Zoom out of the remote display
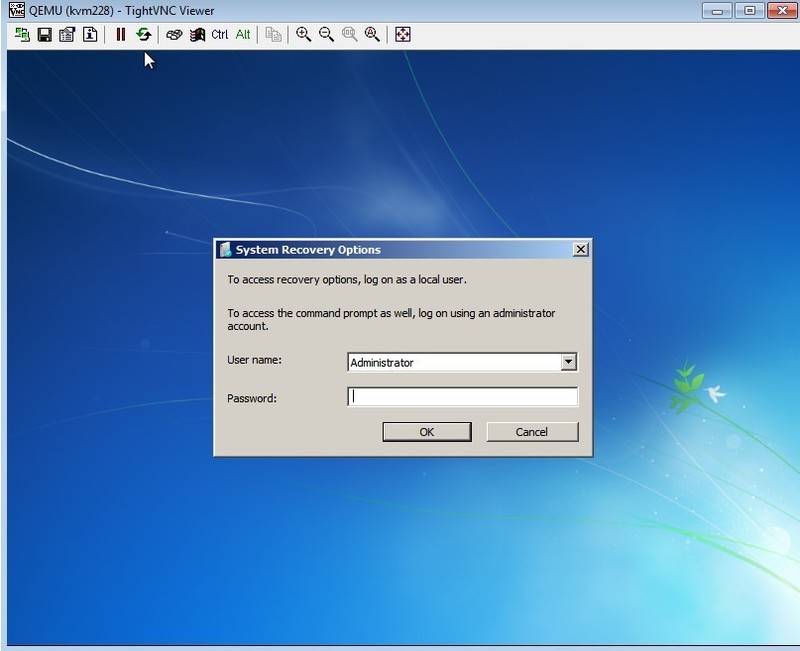 327,35
